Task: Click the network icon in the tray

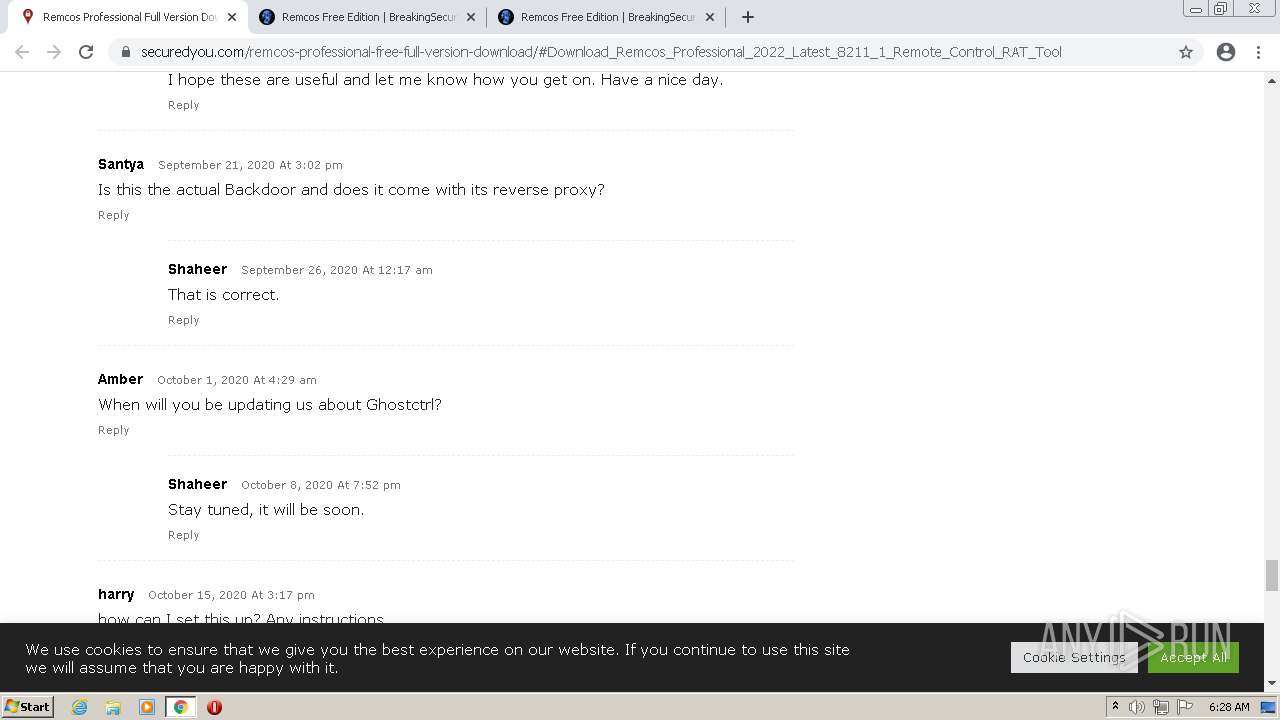Action: coord(1161,707)
